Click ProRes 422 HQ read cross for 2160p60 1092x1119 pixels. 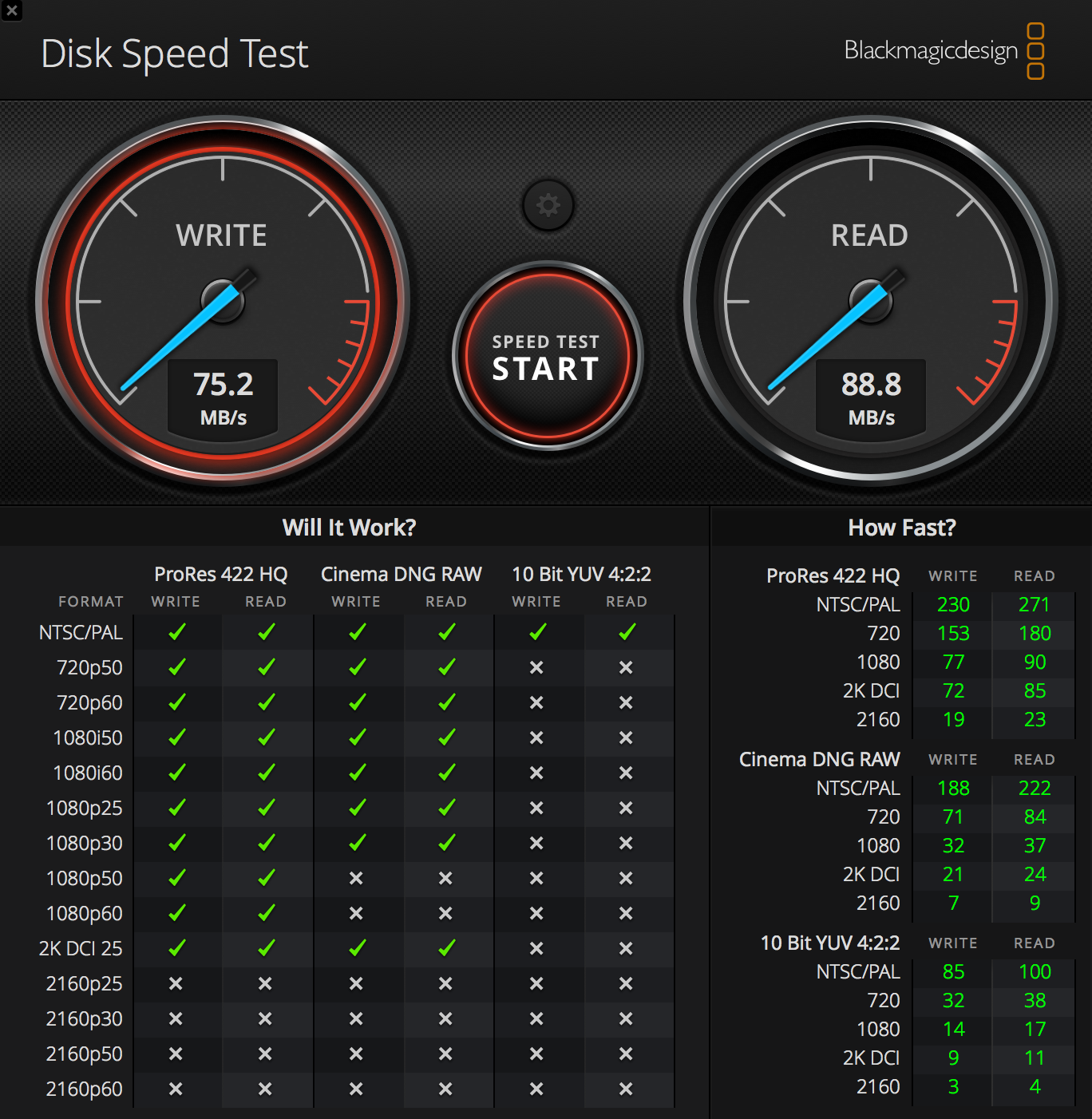(x=265, y=1089)
